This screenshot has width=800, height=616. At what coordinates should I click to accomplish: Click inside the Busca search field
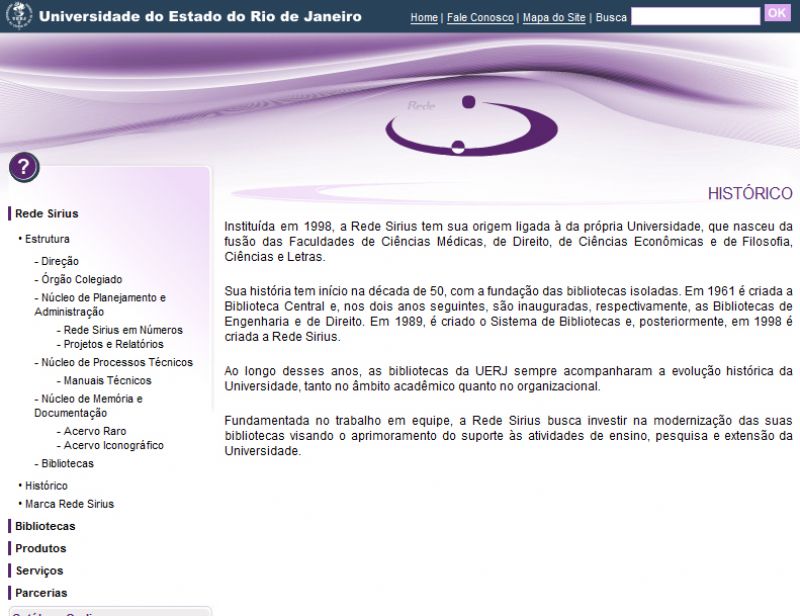pyautogui.click(x=695, y=16)
